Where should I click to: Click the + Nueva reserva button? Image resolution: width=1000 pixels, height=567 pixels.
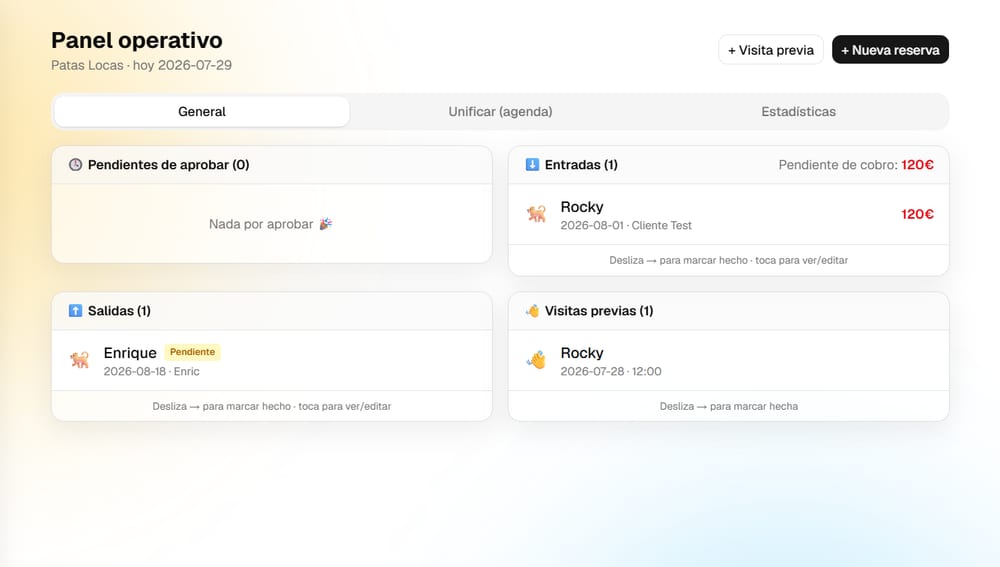[890, 50]
